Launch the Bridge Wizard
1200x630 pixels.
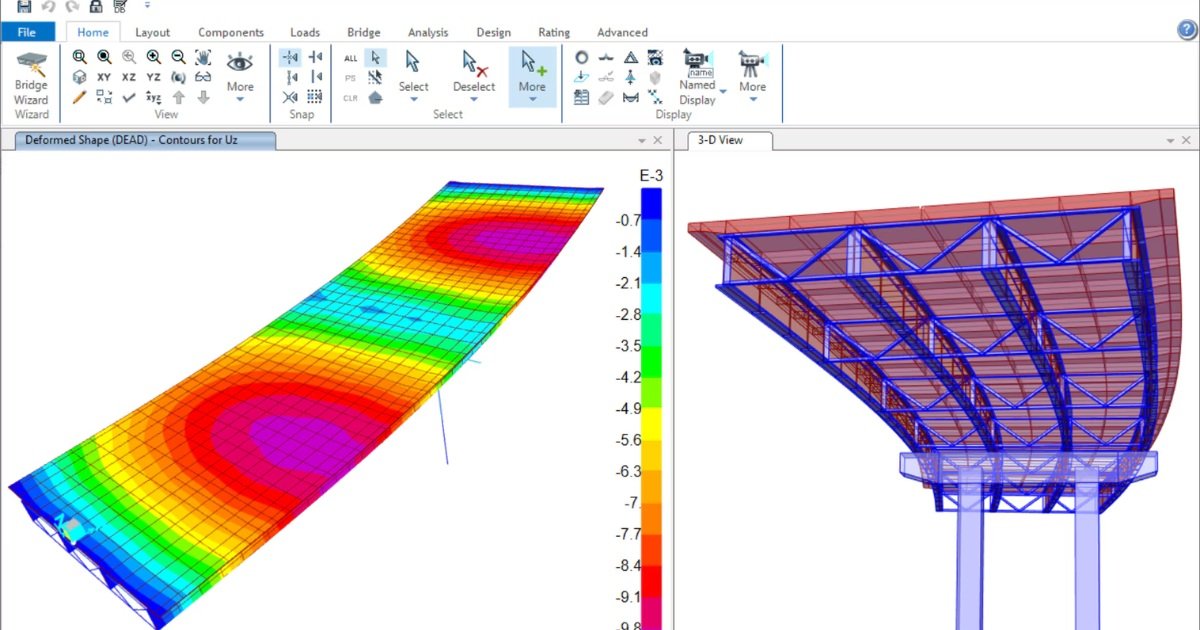click(32, 84)
